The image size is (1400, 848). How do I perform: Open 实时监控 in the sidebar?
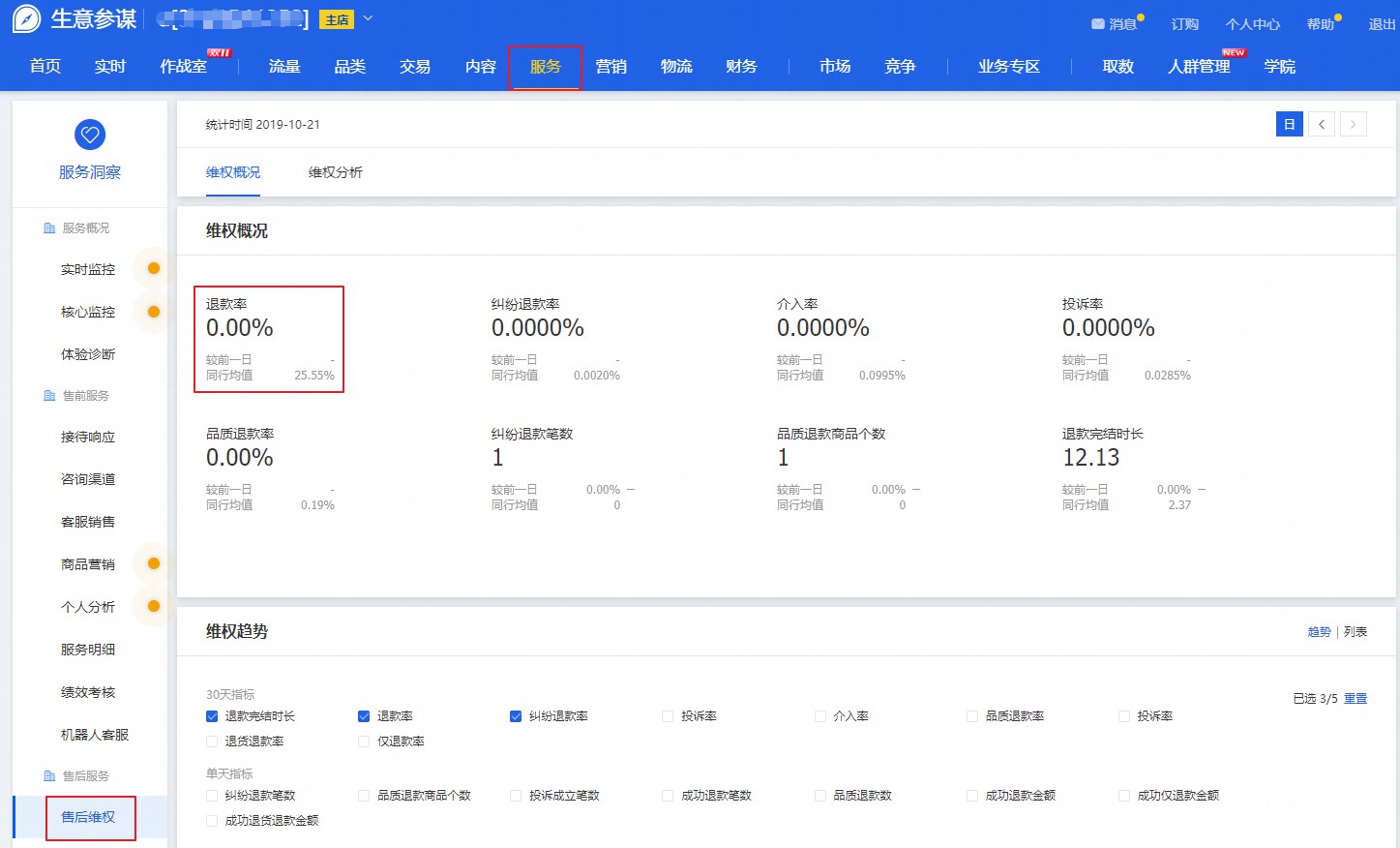pyautogui.click(x=88, y=269)
